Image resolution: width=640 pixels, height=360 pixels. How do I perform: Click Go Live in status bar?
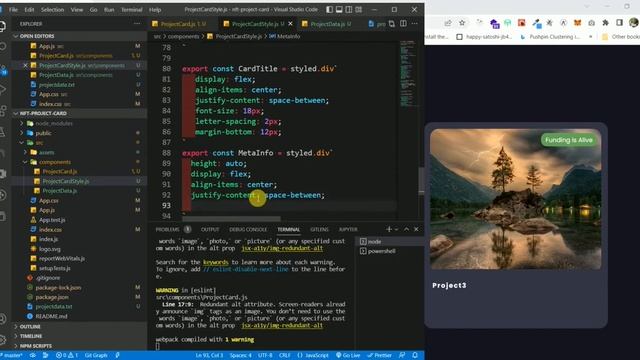[348, 355]
